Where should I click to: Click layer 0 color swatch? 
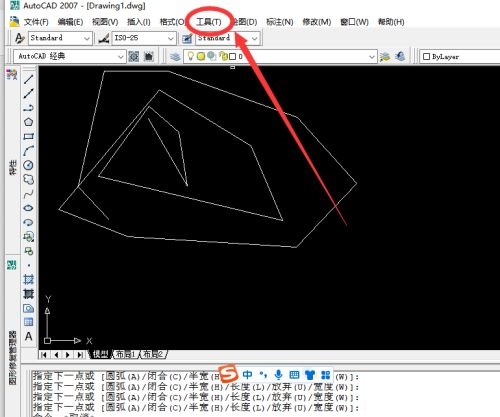(x=233, y=57)
